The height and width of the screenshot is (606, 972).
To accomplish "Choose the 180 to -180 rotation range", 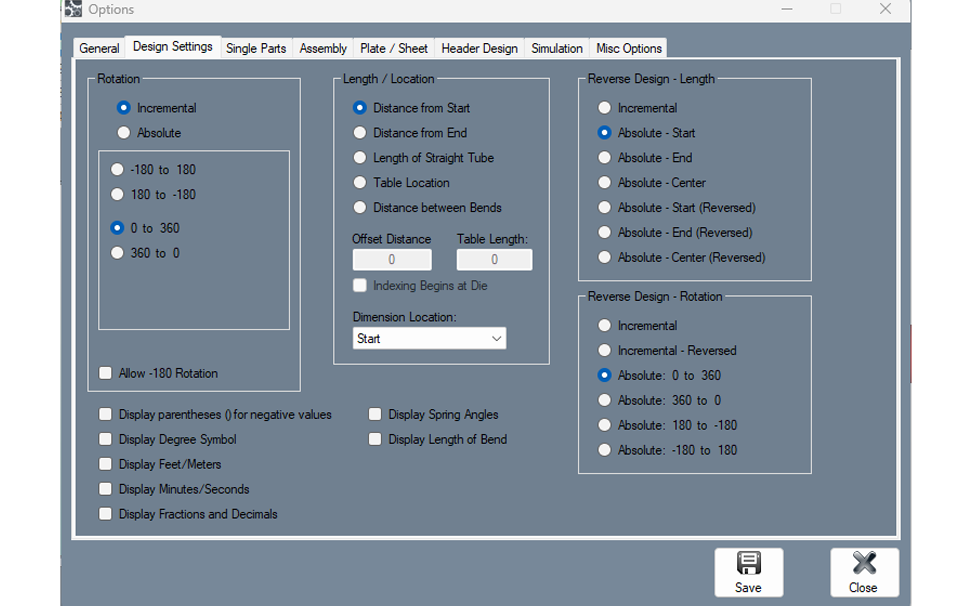I will pos(153,195).
